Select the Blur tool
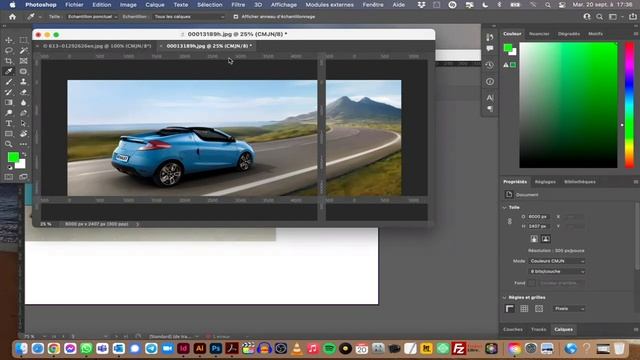The width and height of the screenshot is (640, 360). (23, 102)
